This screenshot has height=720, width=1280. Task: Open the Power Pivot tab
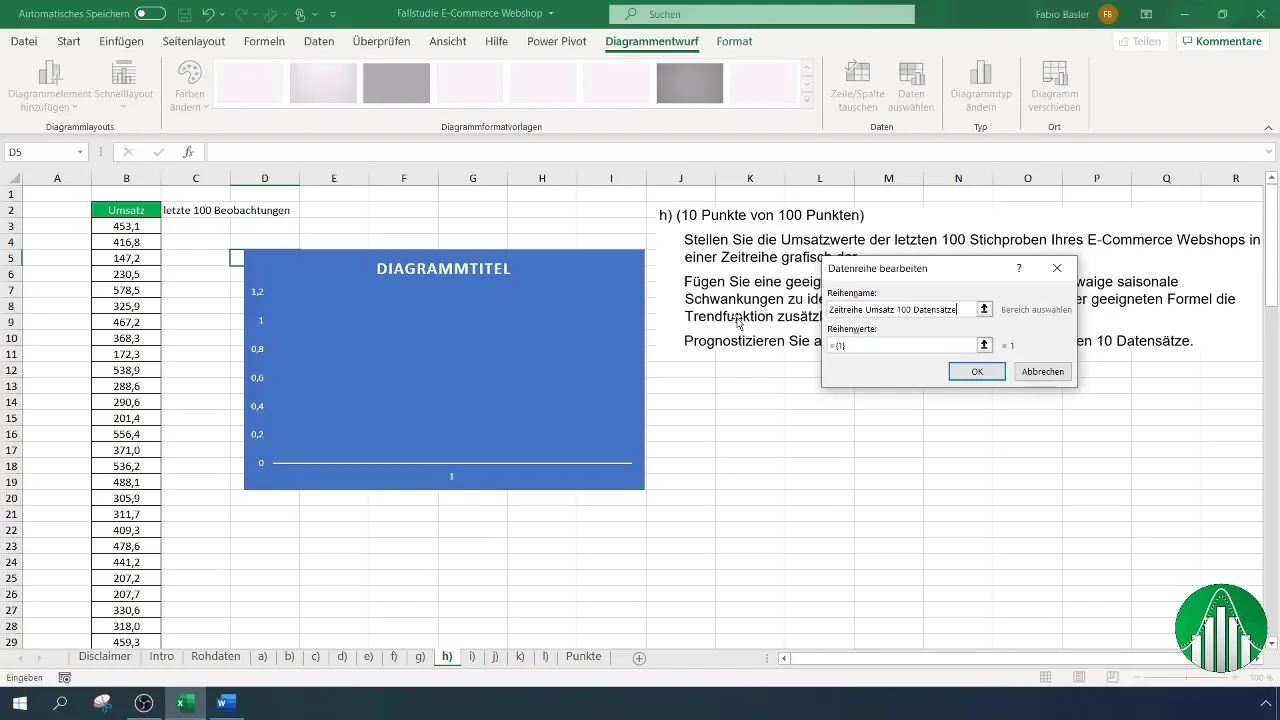(557, 41)
